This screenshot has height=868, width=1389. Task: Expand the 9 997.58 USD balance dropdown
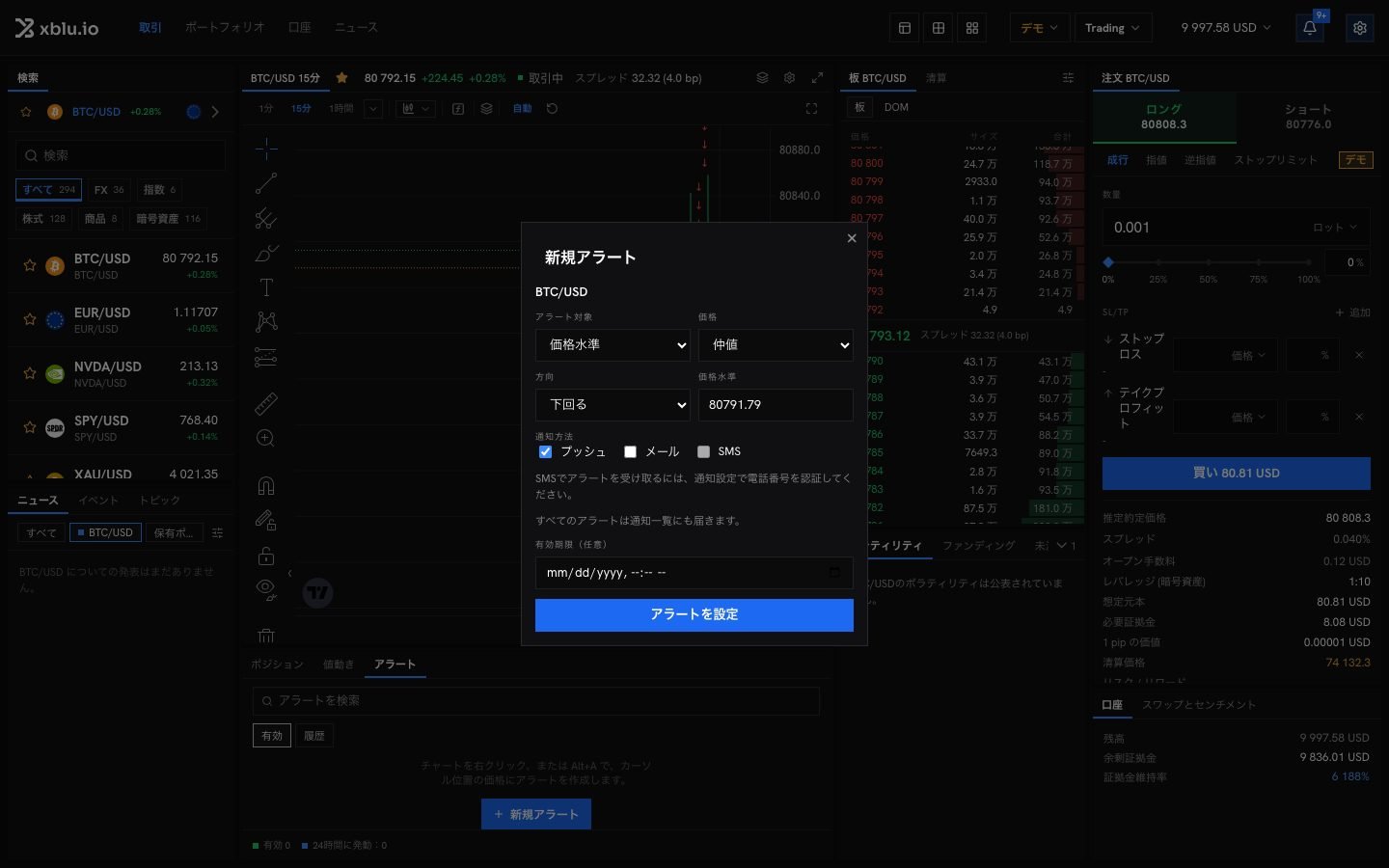point(1226,28)
